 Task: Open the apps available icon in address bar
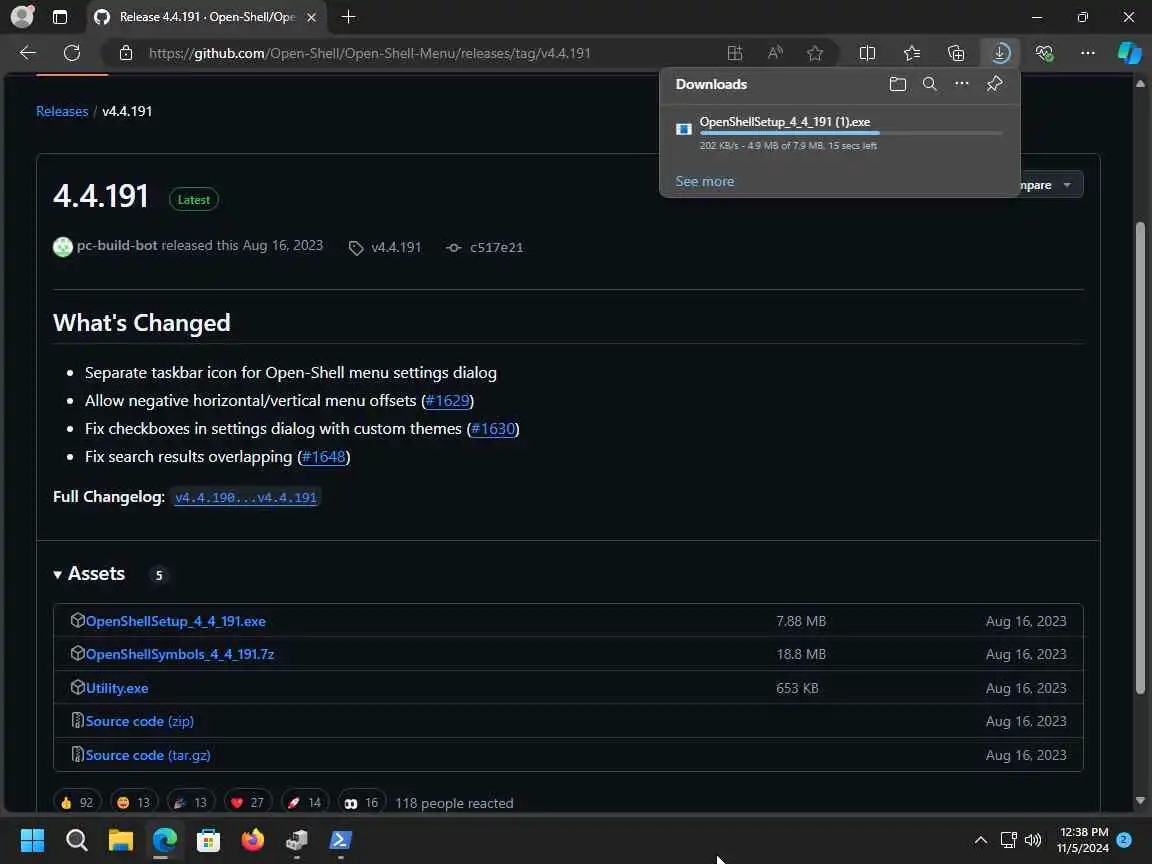735,53
